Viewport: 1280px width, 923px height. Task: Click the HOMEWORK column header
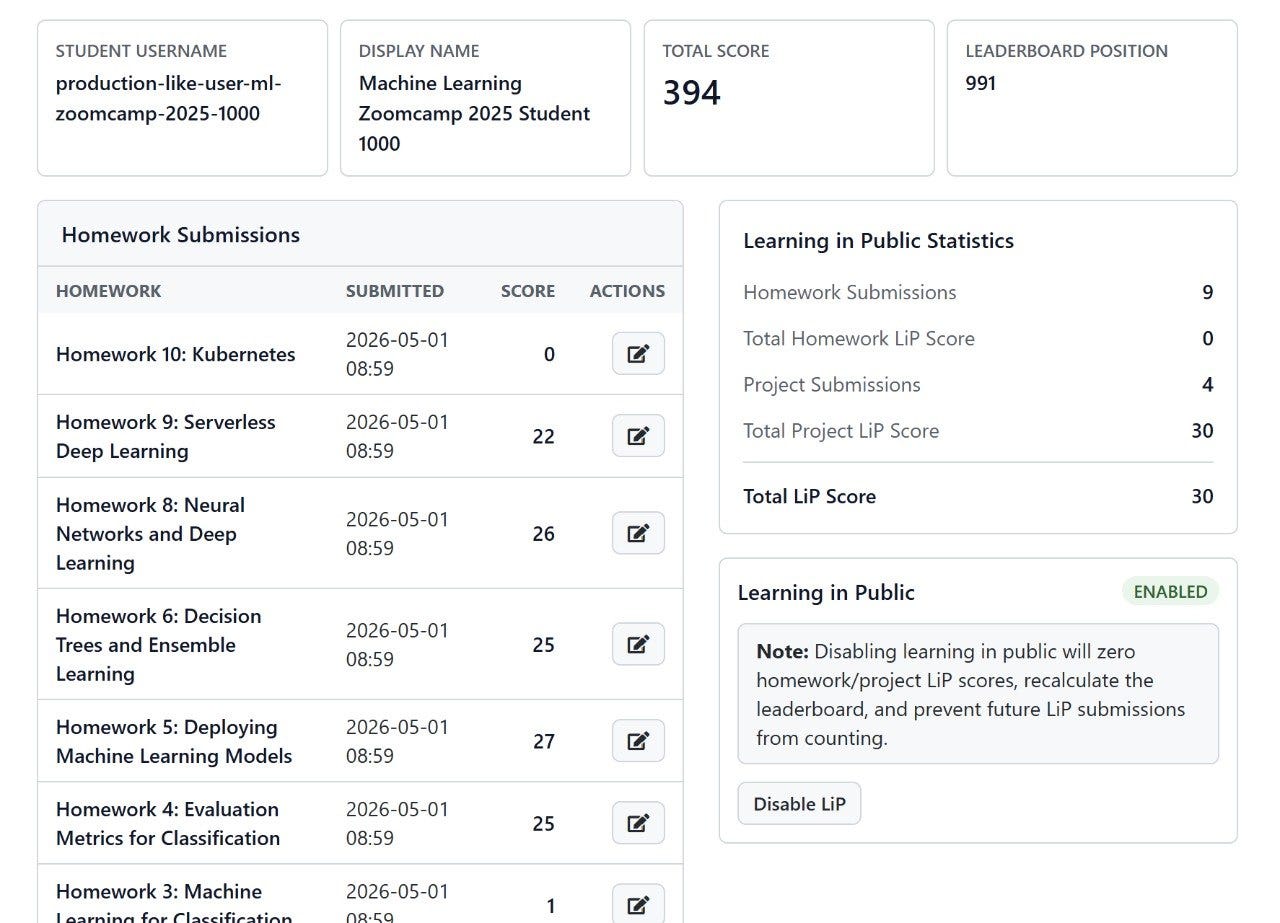[108, 291]
